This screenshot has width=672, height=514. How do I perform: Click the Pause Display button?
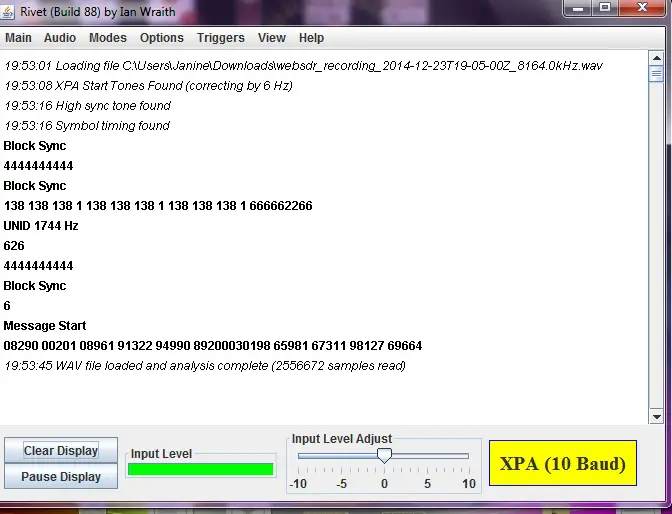click(x=61, y=477)
